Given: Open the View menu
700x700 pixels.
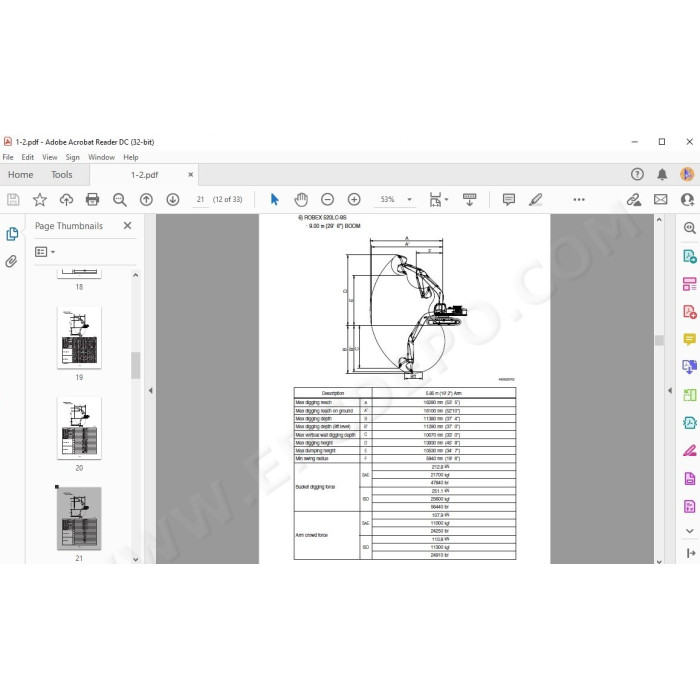Looking at the screenshot, I should (x=50, y=157).
